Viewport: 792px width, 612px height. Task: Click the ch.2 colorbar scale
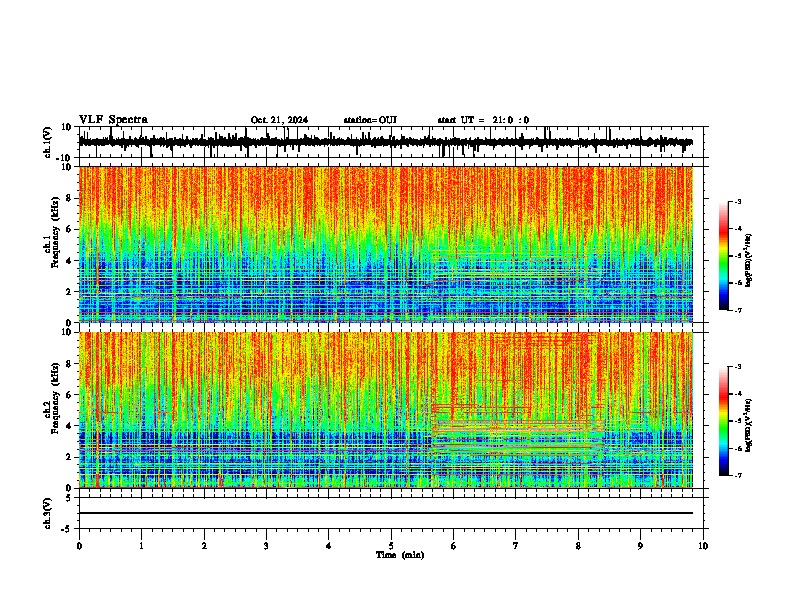724,421
